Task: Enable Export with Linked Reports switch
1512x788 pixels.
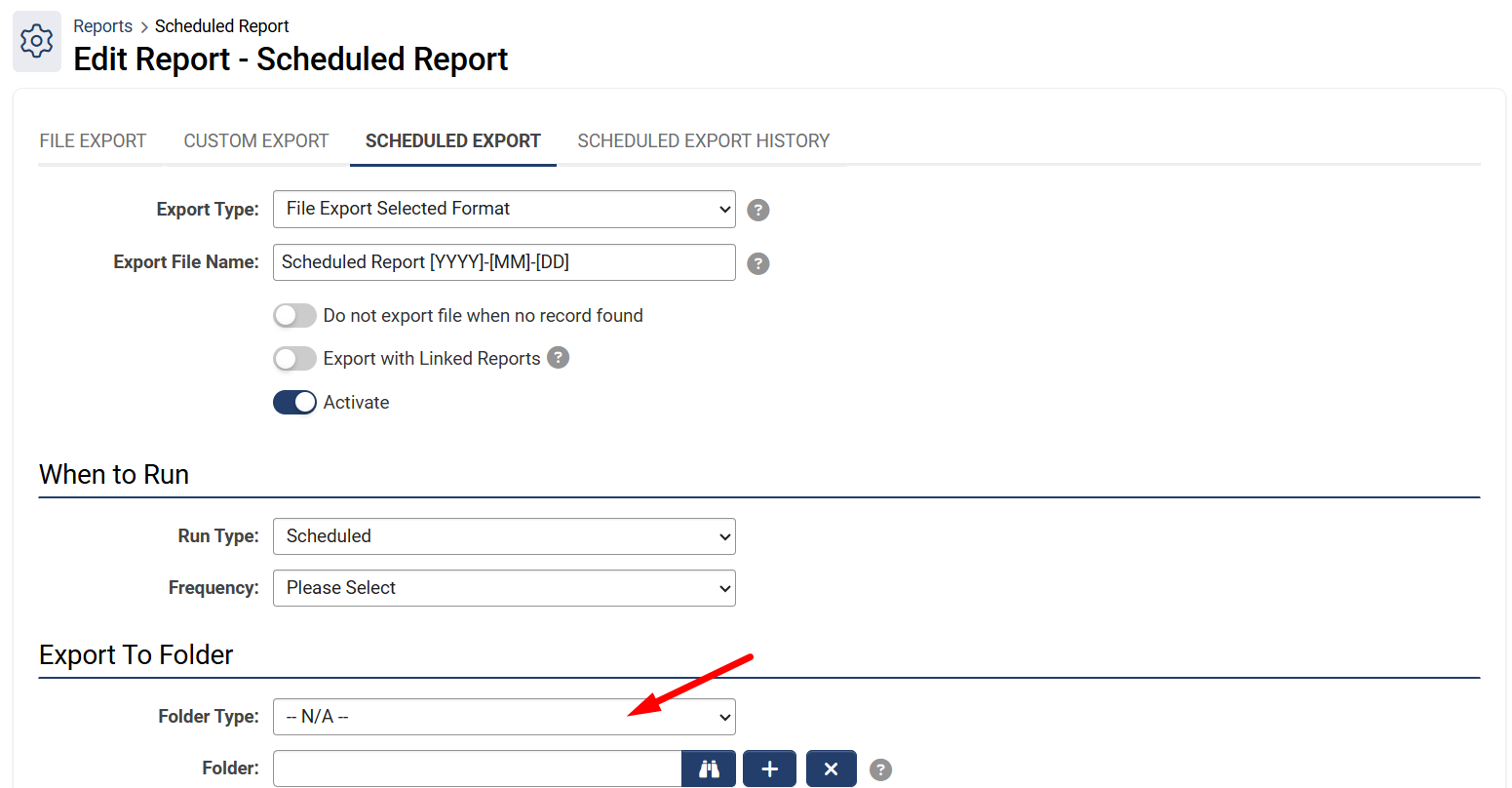Action: point(294,359)
